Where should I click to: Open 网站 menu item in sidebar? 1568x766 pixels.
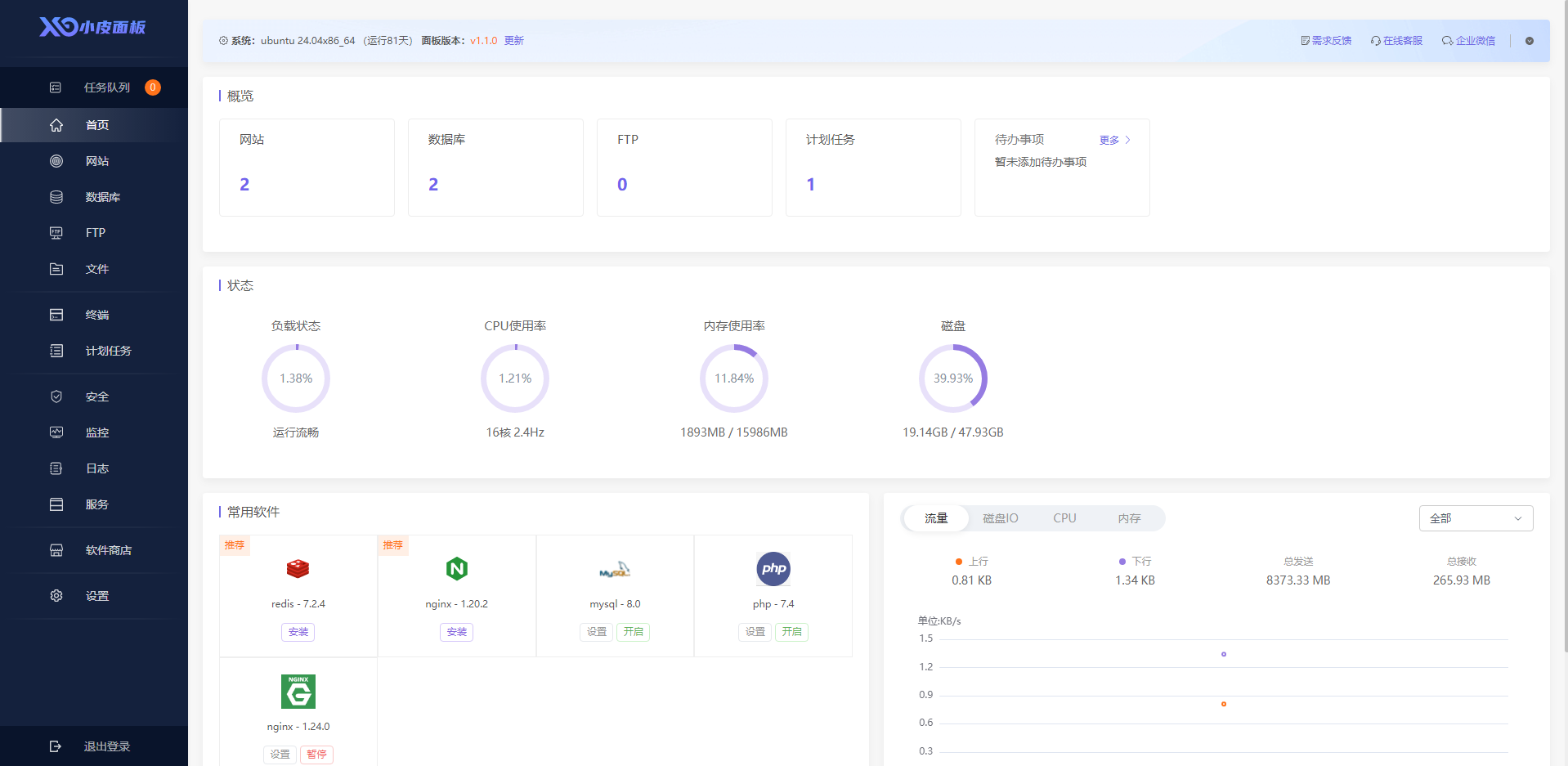(x=95, y=161)
